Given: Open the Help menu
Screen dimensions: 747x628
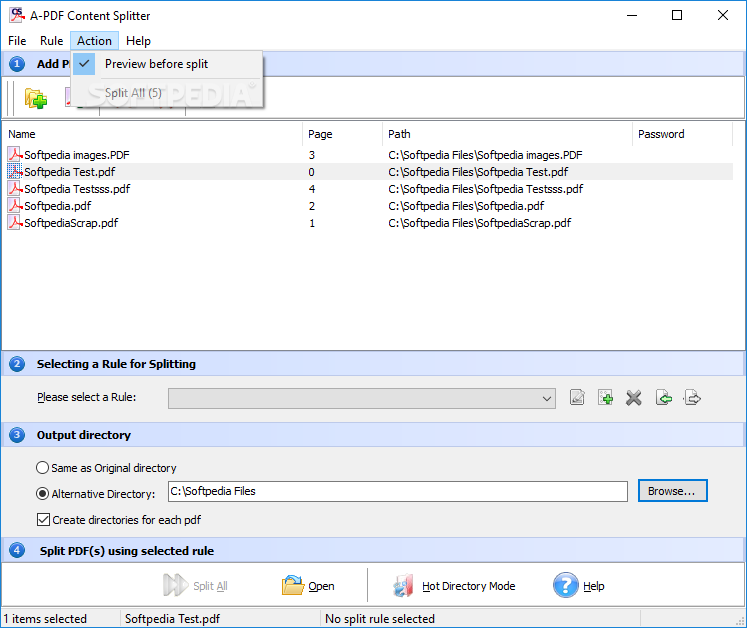Looking at the screenshot, I should (x=138, y=41).
